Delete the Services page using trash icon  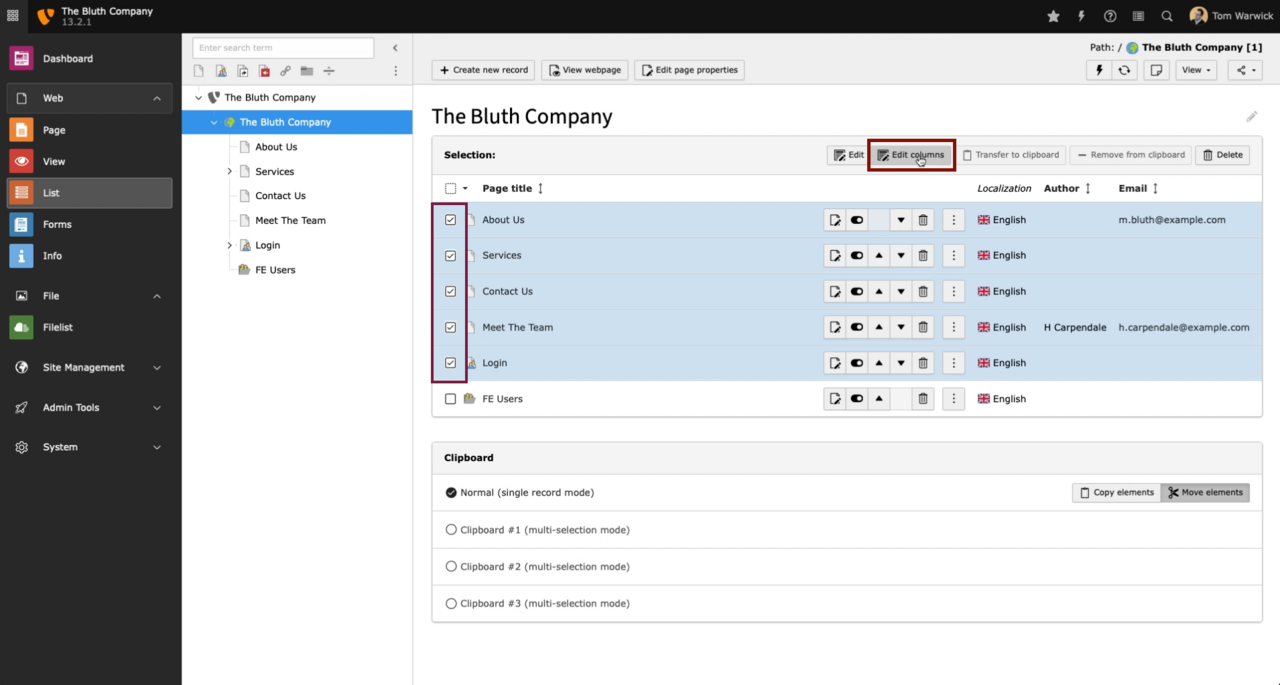[923, 256]
